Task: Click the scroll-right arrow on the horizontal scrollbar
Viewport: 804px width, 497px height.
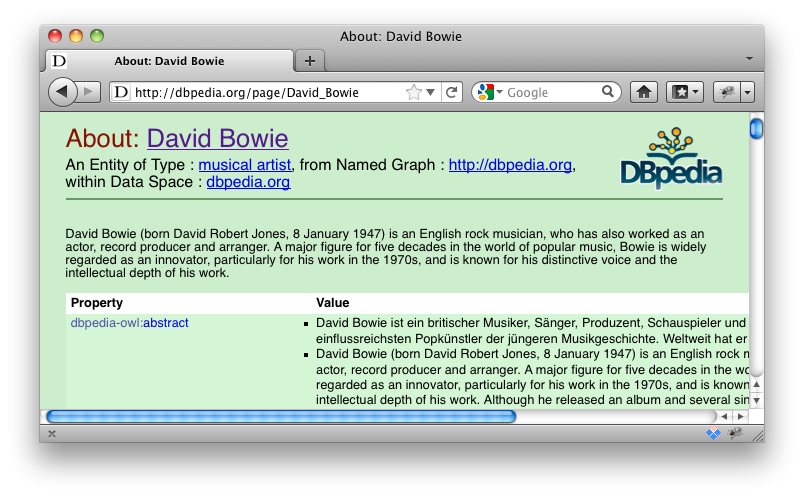Action: click(x=740, y=416)
